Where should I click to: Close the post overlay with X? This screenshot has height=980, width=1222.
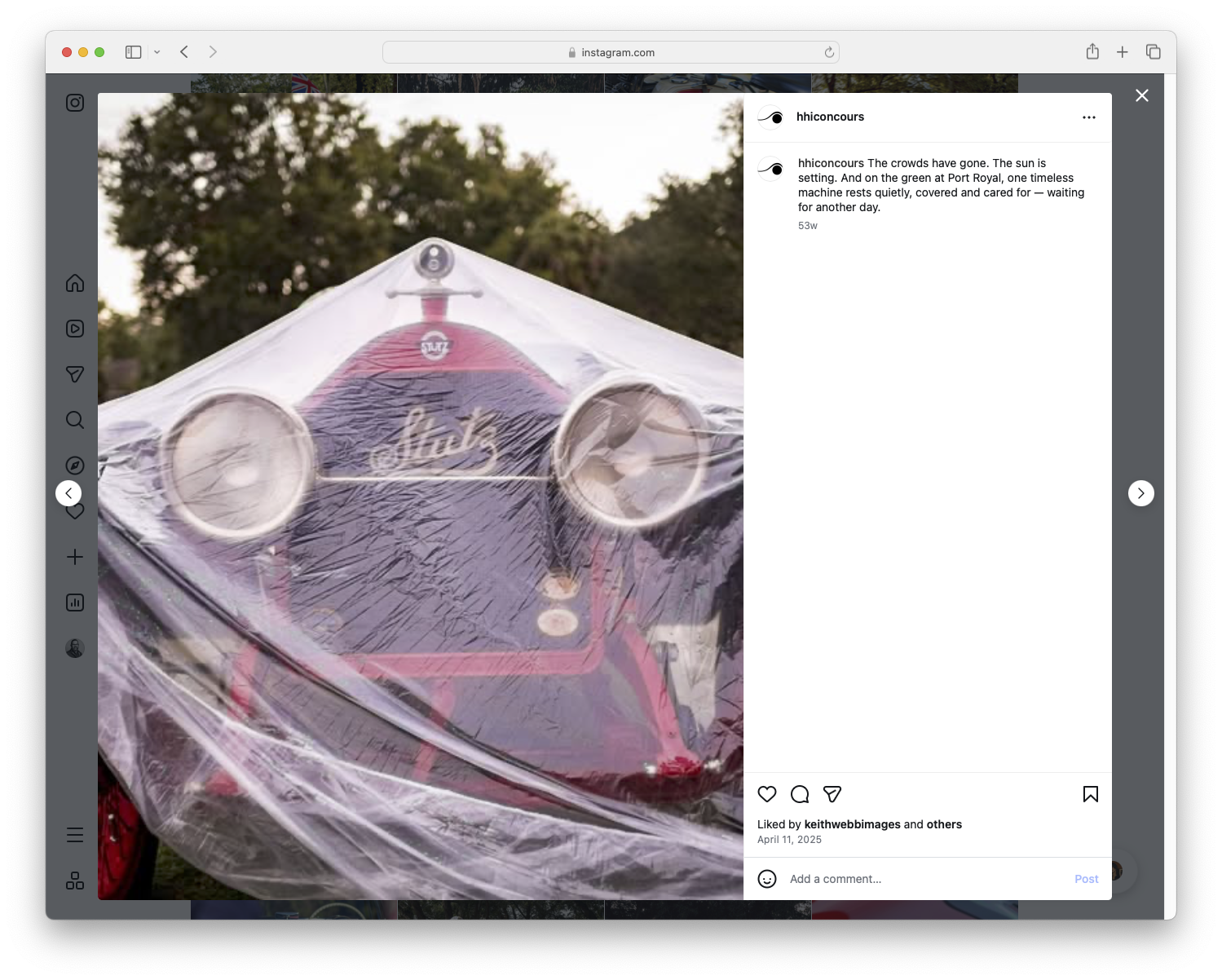[1142, 95]
